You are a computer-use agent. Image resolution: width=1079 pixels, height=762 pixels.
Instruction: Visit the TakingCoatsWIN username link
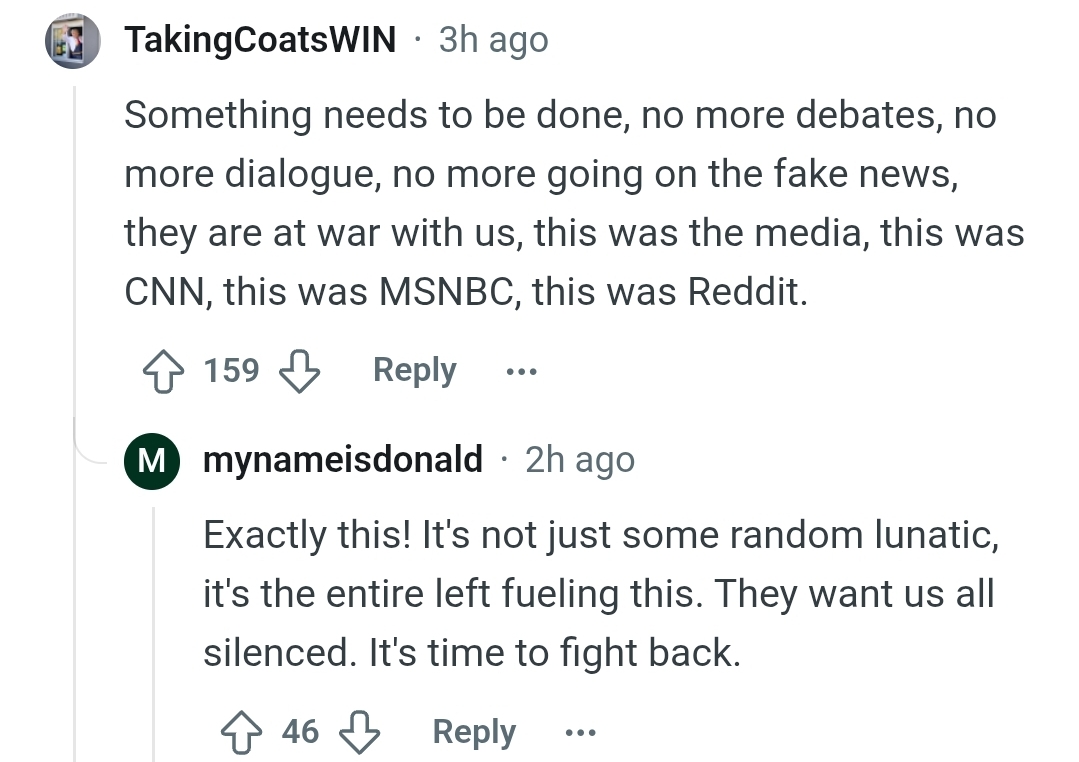point(260,40)
